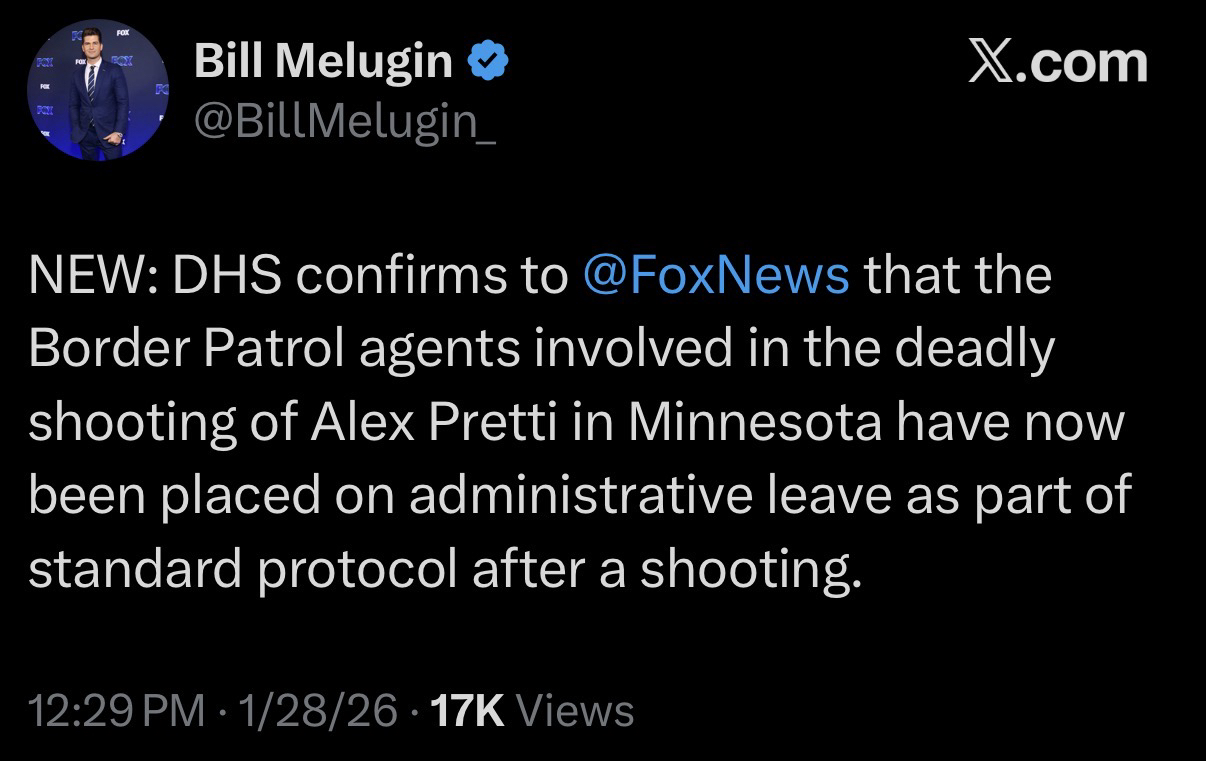Image resolution: width=1206 pixels, height=761 pixels.
Task: Click the word shooting. ending the post
Action: (x=749, y=570)
